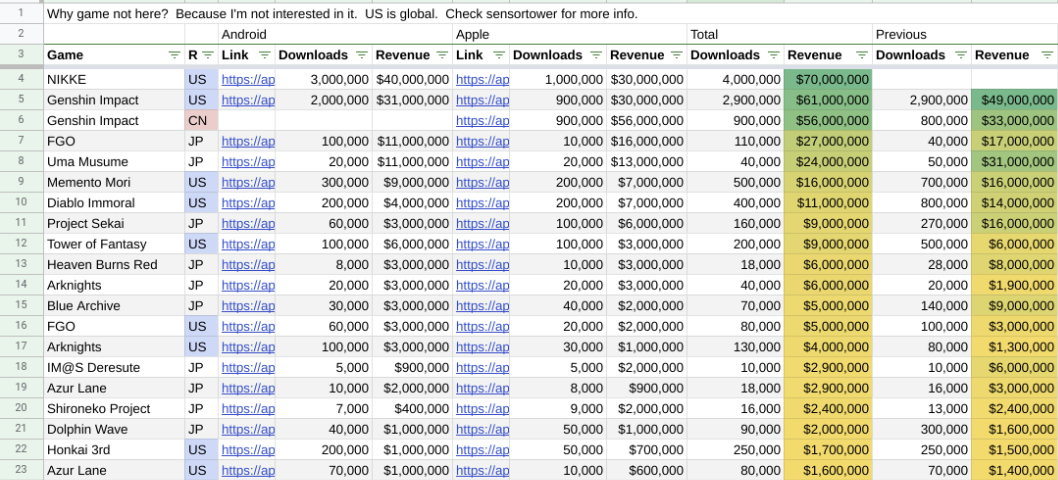Open NIKKE's Android store link
Image resolution: width=1058 pixels, height=480 pixels.
[247, 79]
